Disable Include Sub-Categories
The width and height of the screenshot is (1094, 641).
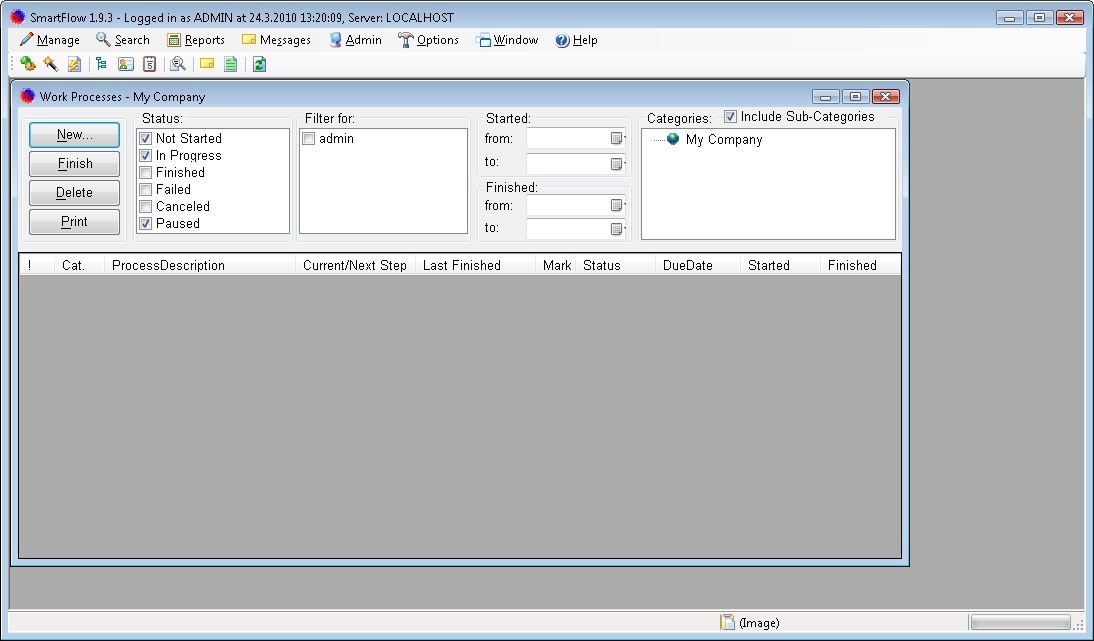click(x=730, y=116)
